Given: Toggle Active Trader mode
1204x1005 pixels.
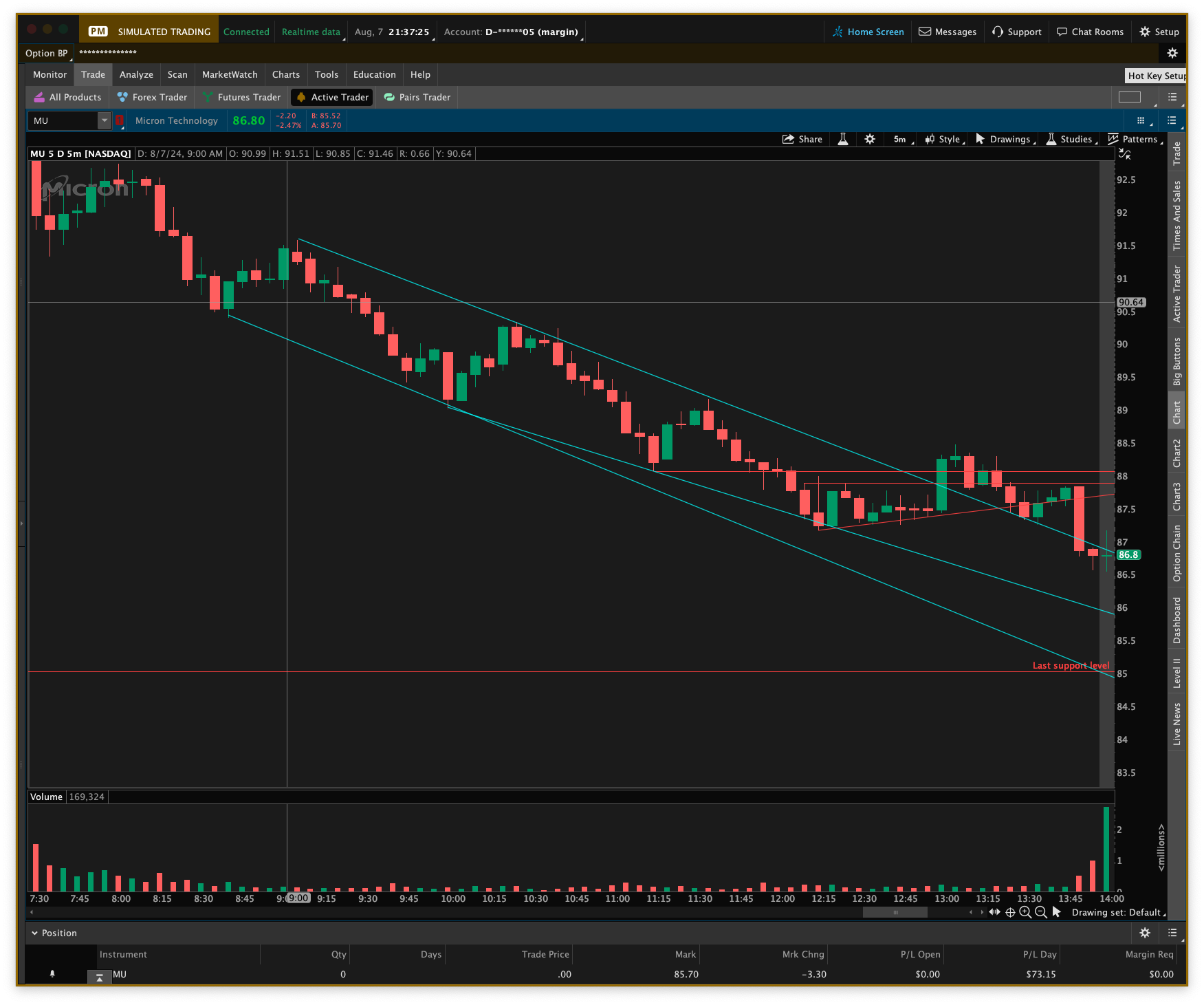Looking at the screenshot, I should pos(331,97).
